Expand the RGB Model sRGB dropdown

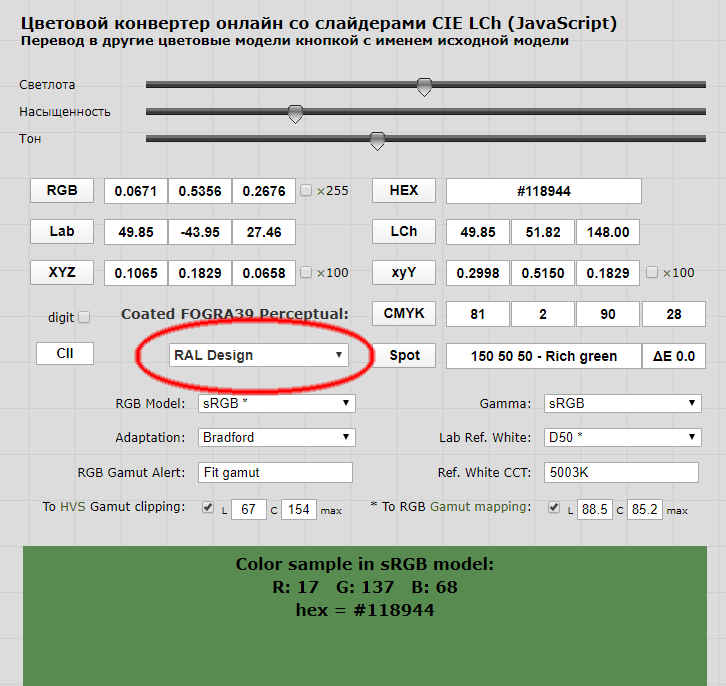click(x=277, y=403)
